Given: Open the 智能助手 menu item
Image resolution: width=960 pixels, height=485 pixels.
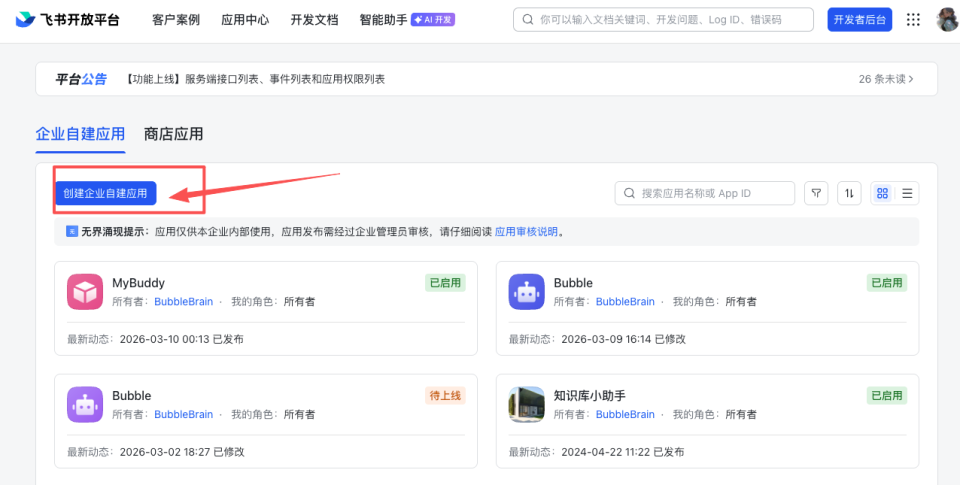Looking at the screenshot, I should coord(383,20).
